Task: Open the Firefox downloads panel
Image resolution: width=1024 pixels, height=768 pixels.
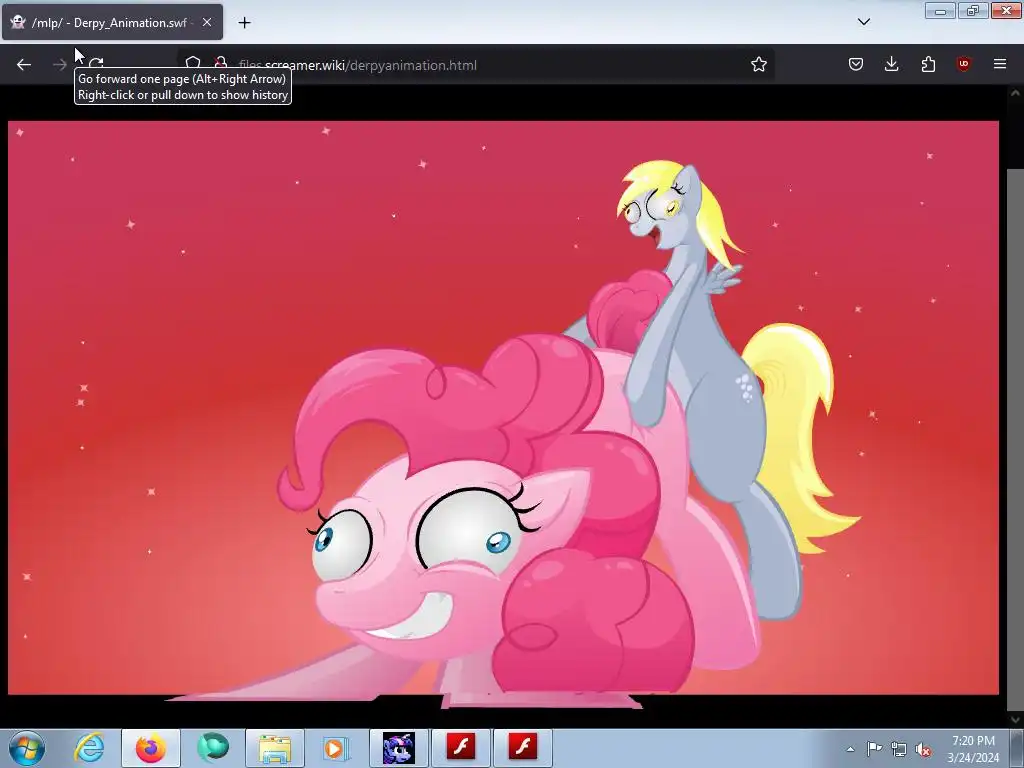Action: 891,64
